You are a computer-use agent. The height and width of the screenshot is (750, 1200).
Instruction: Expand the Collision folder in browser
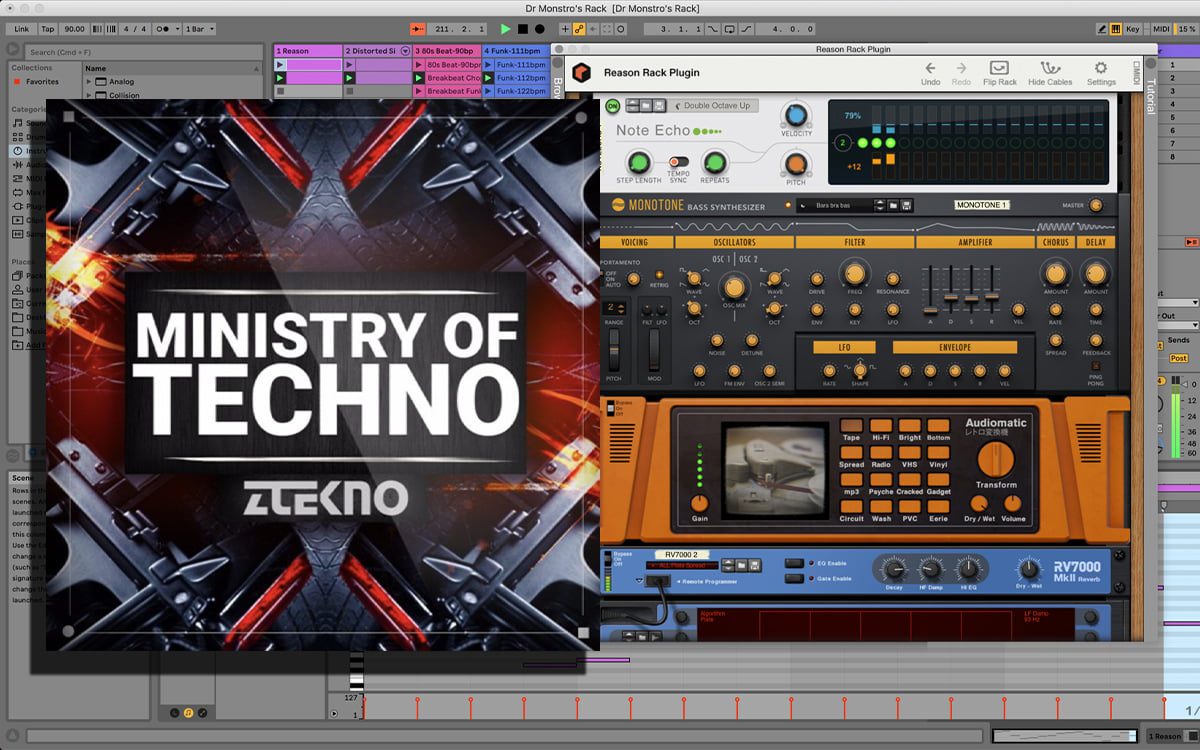pos(89,95)
